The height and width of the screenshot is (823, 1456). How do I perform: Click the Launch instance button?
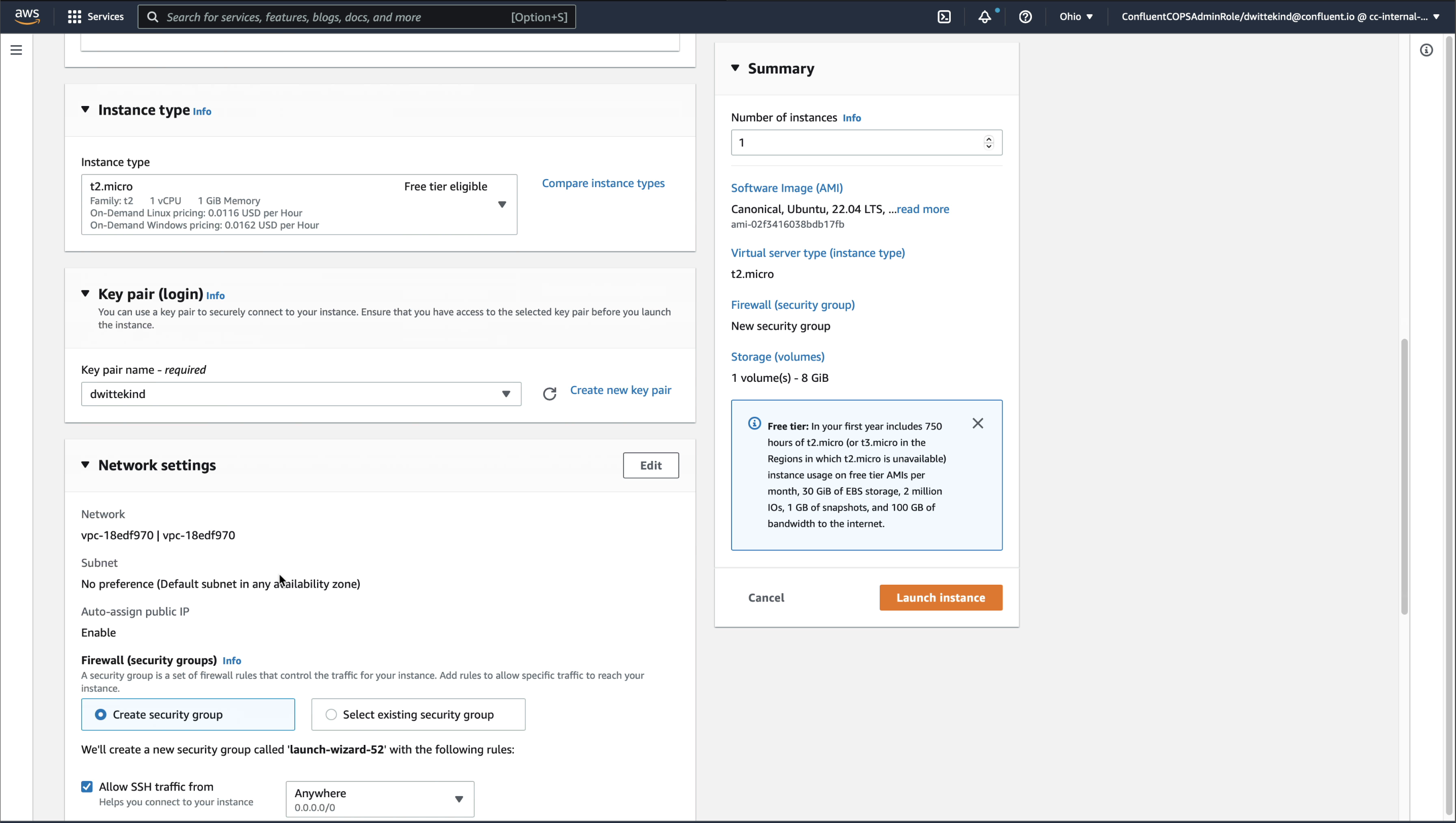pyautogui.click(x=941, y=597)
